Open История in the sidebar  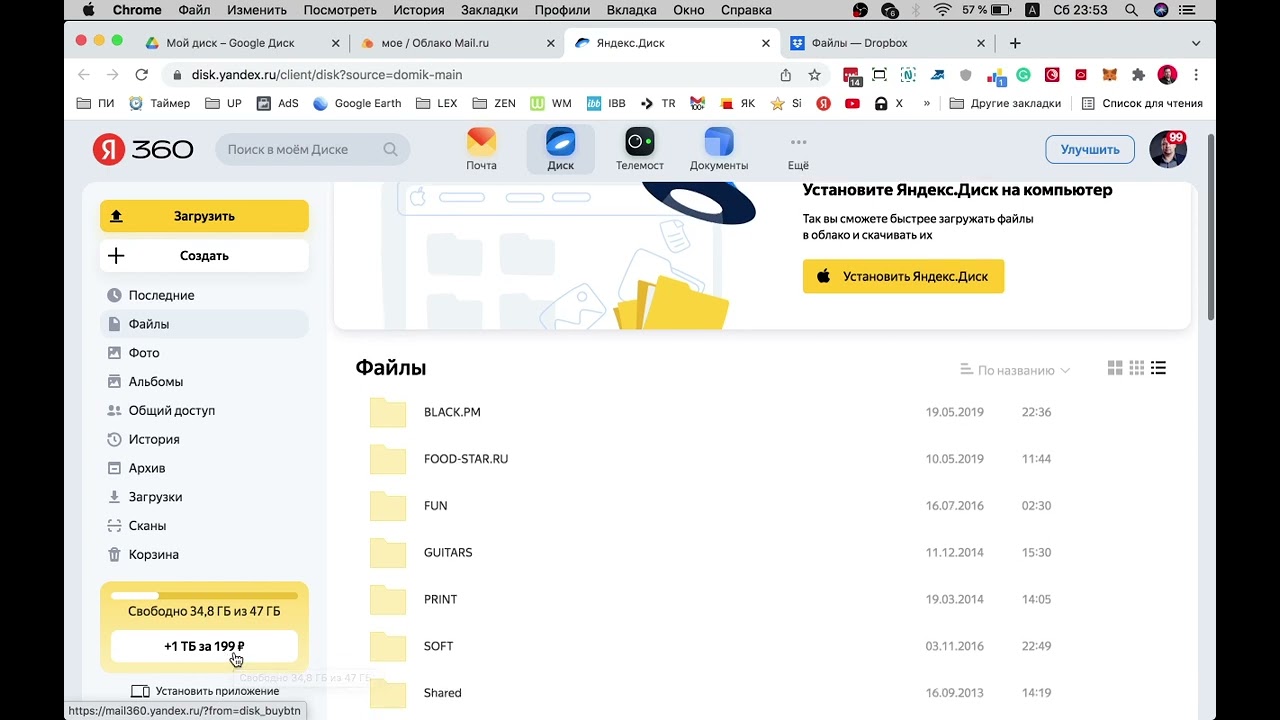coord(204,439)
